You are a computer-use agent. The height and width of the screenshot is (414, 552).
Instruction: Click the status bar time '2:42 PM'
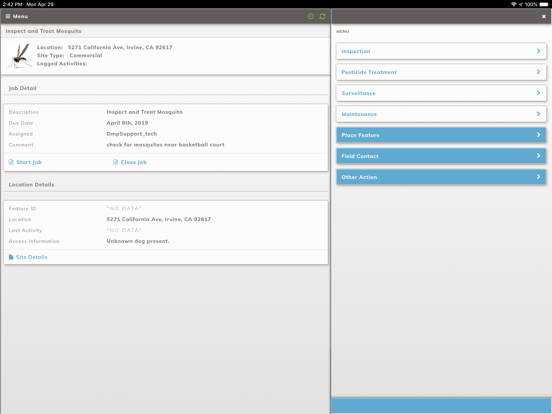(x=12, y=4)
